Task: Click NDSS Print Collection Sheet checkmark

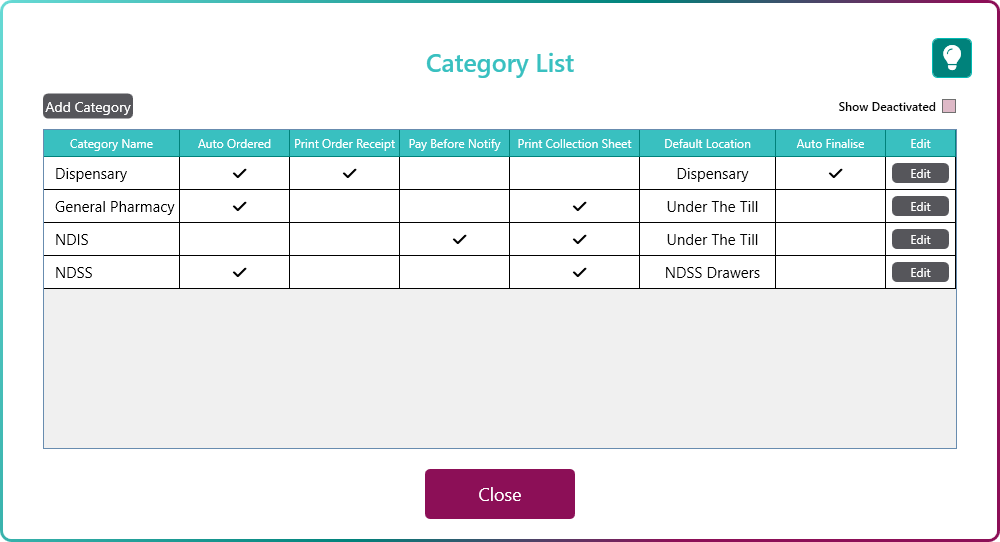Action: pyautogui.click(x=579, y=273)
